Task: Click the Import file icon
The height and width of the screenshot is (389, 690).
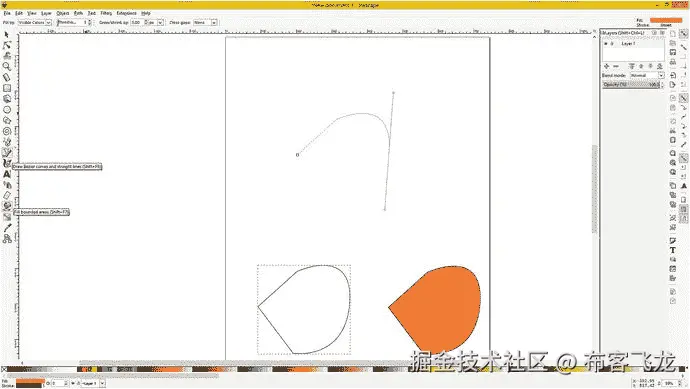Action: point(673,75)
